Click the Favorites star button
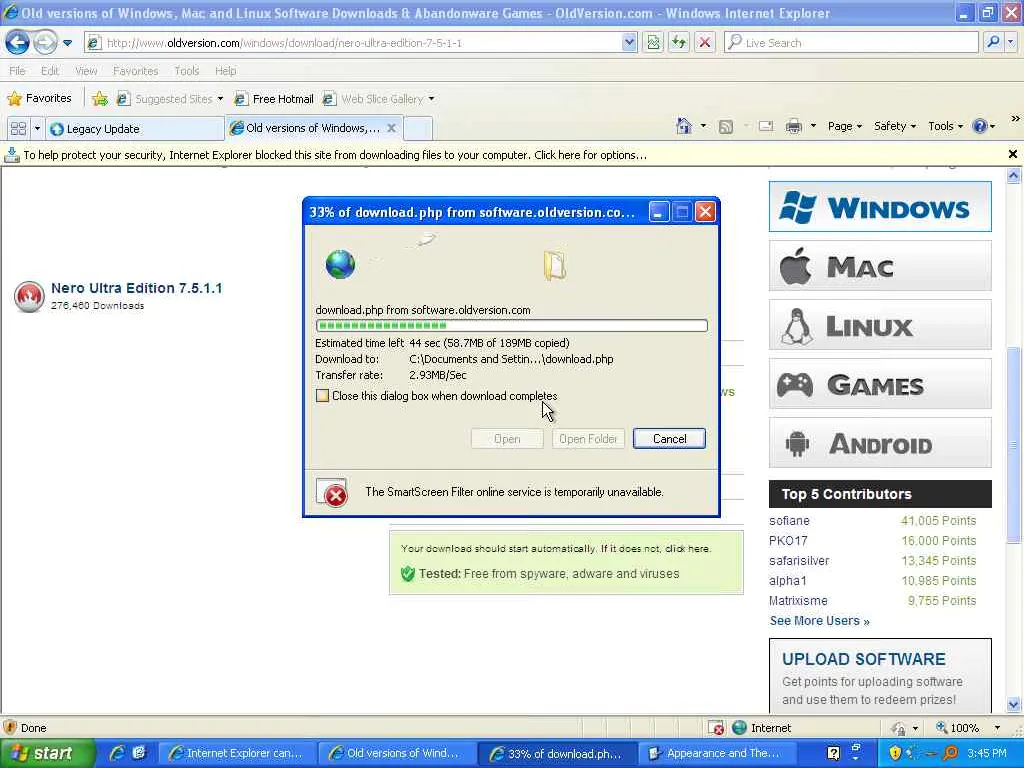Image resolution: width=1024 pixels, height=768 pixels. (39, 99)
